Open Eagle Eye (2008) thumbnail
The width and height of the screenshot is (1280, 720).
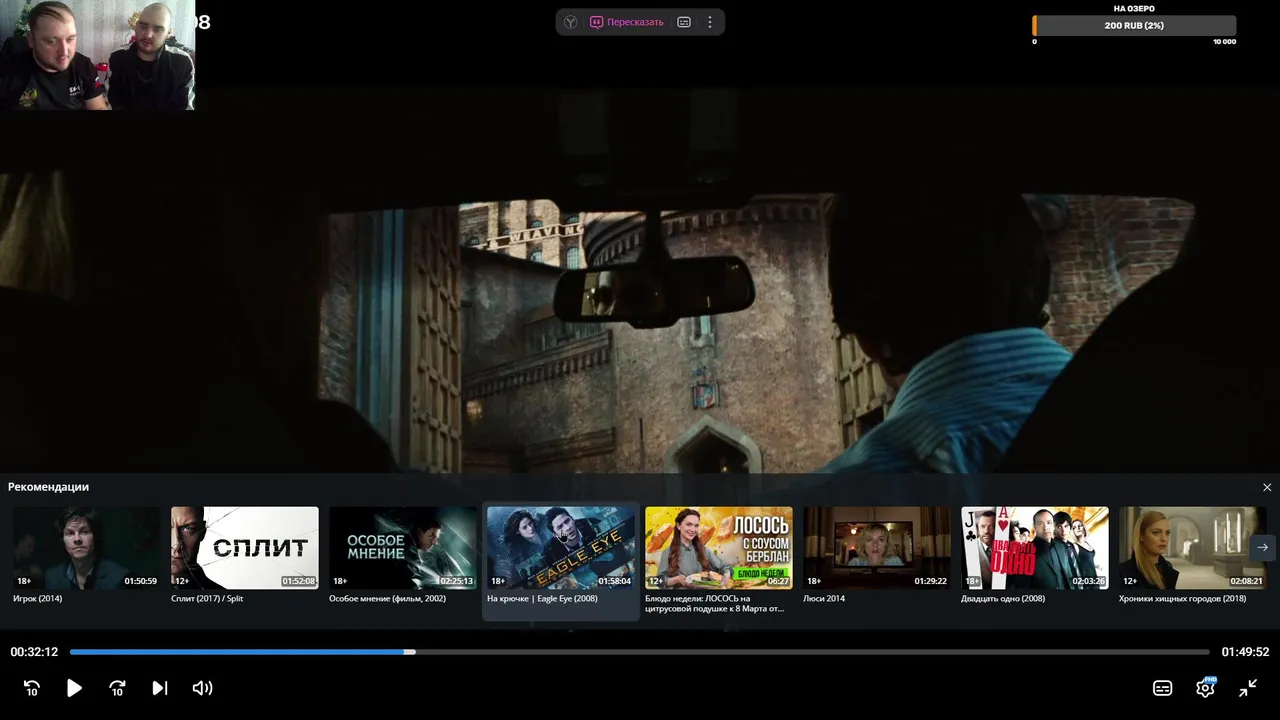tap(561, 548)
